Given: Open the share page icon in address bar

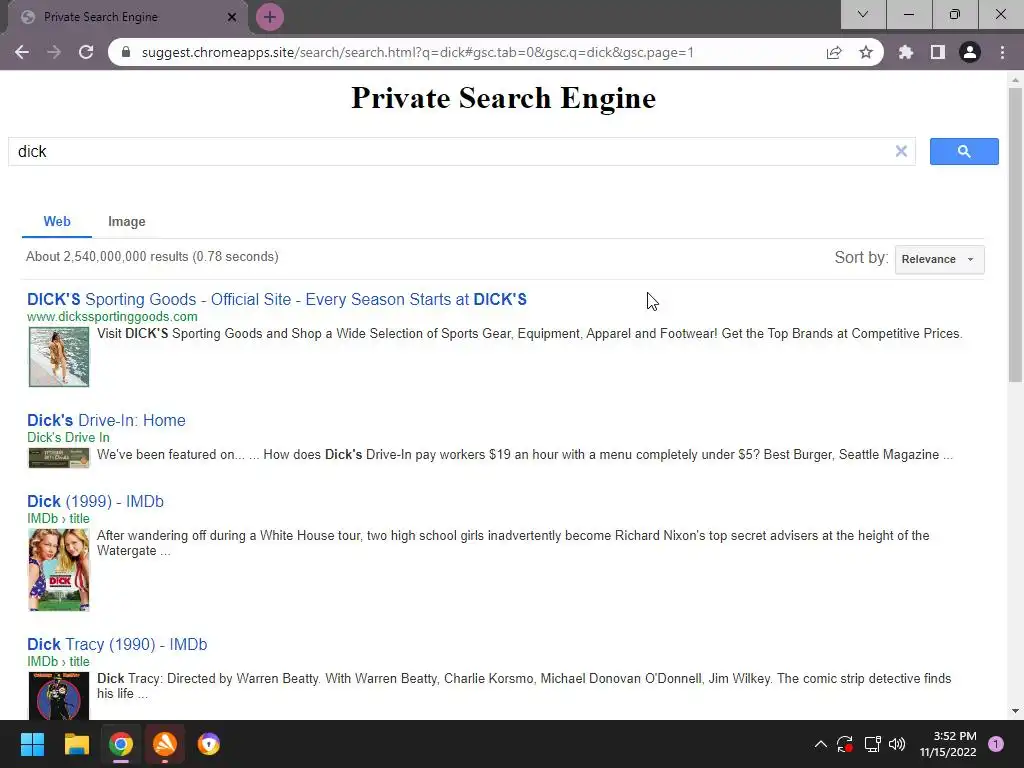Looking at the screenshot, I should coord(834,52).
